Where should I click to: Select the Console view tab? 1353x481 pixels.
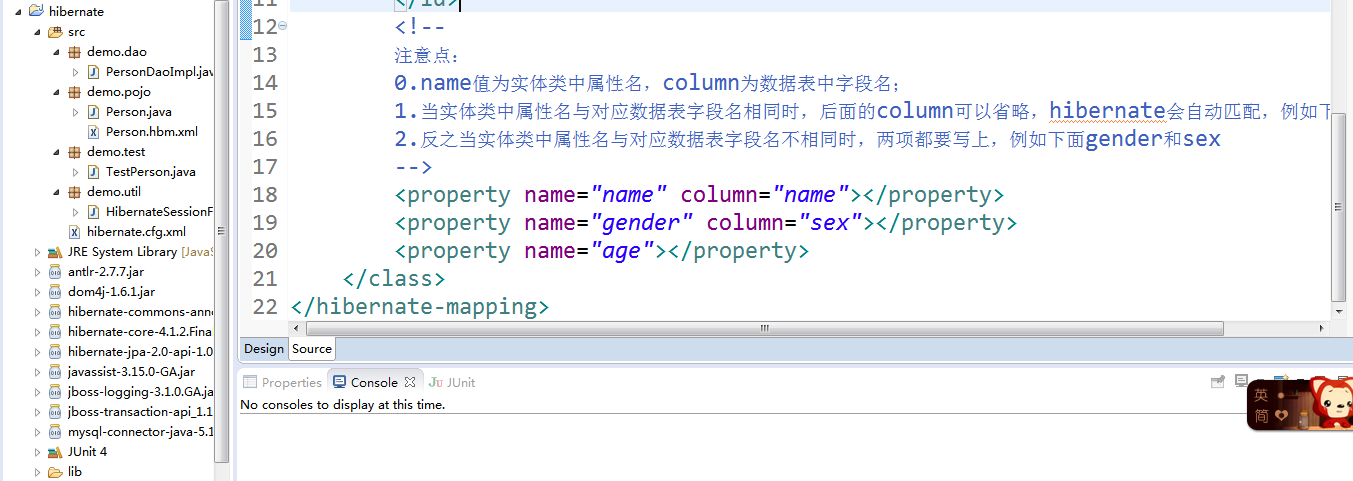374,382
